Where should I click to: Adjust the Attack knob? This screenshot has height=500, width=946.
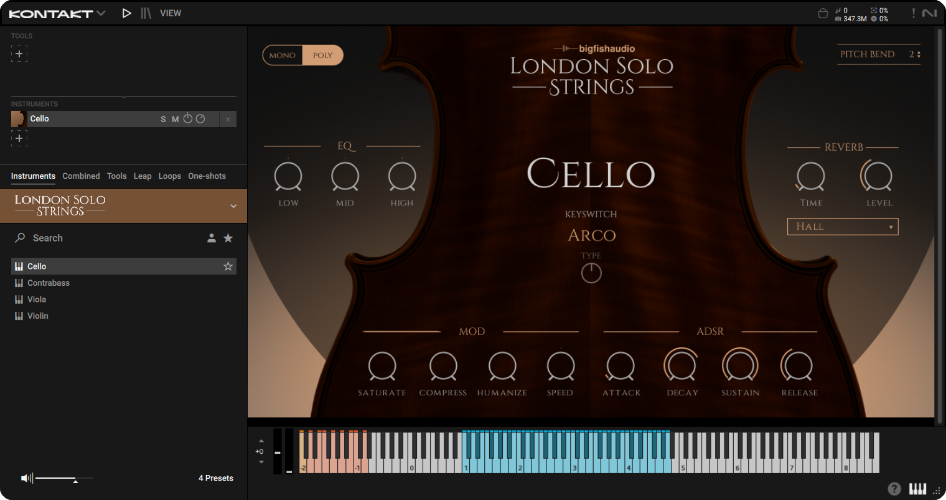[620, 367]
